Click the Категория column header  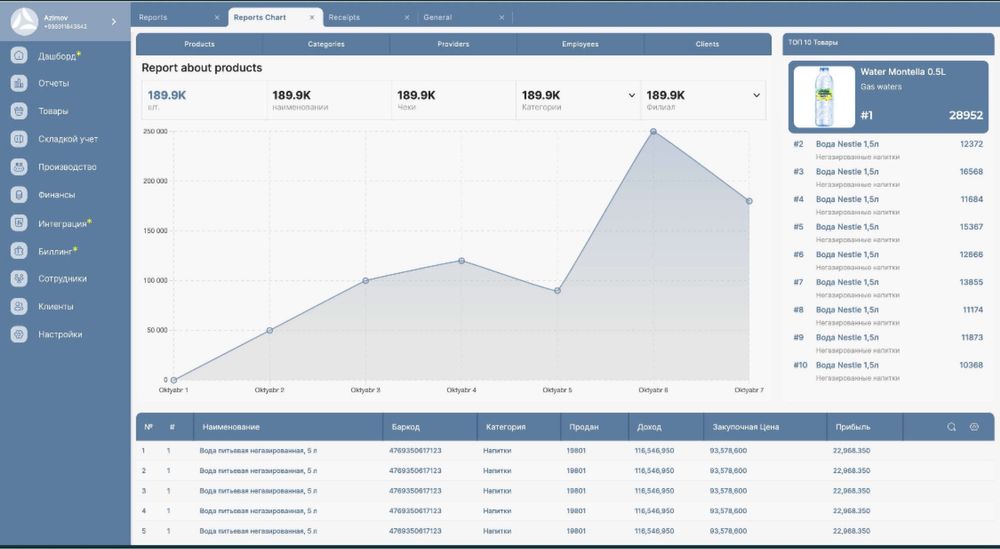(x=505, y=427)
